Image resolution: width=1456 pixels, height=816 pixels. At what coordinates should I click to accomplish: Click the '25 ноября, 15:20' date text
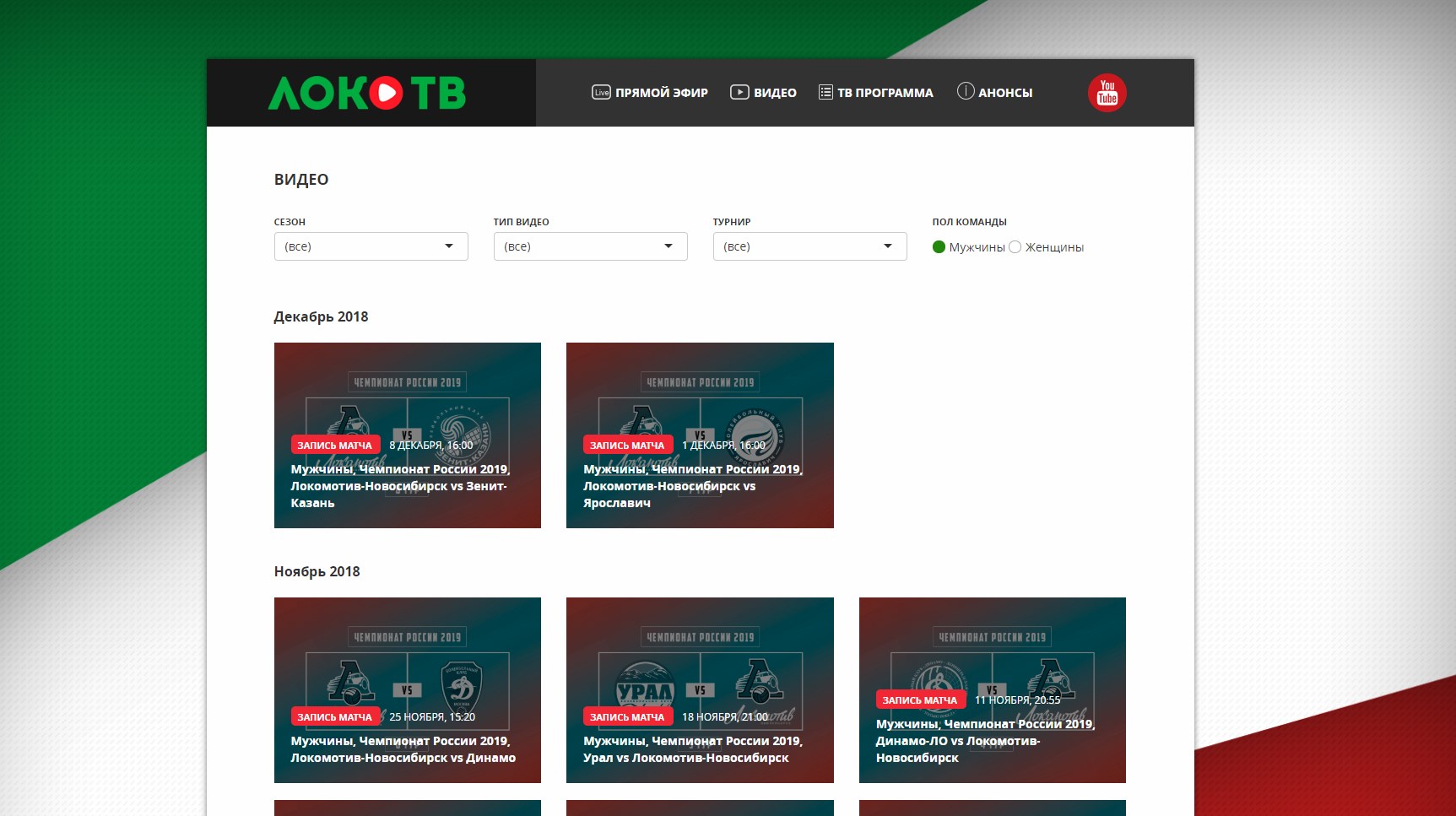(432, 716)
